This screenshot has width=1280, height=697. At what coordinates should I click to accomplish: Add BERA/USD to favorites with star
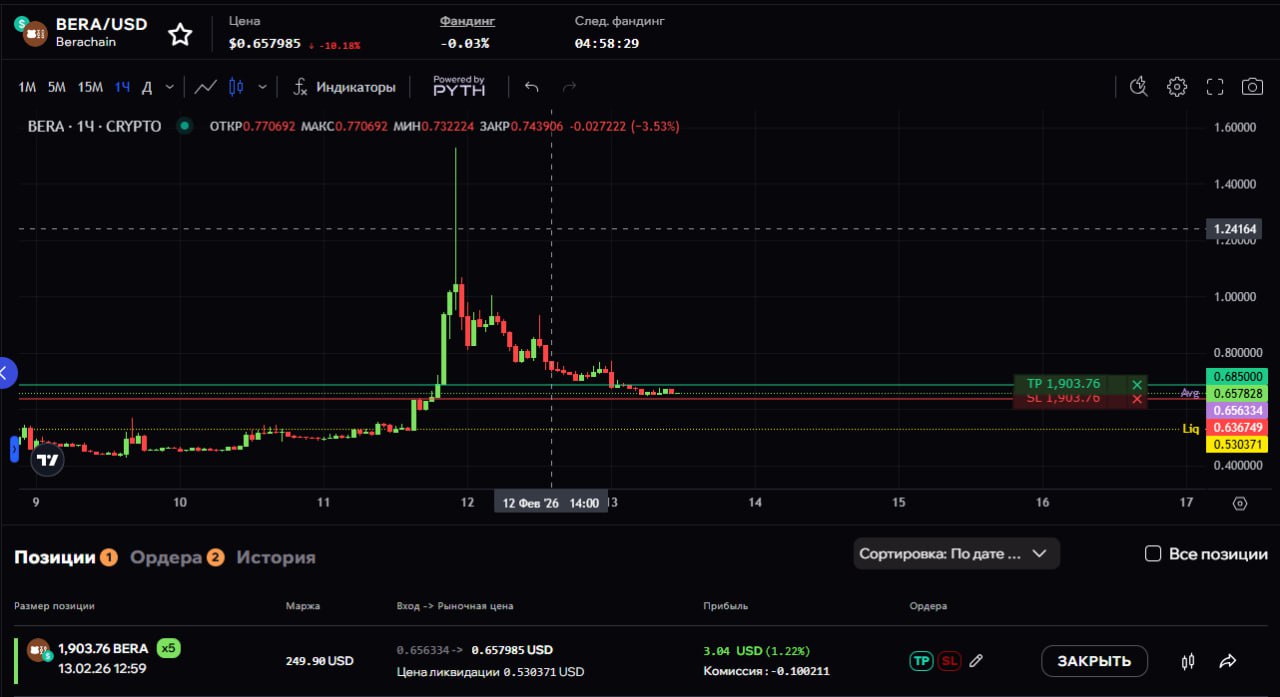pyautogui.click(x=180, y=35)
